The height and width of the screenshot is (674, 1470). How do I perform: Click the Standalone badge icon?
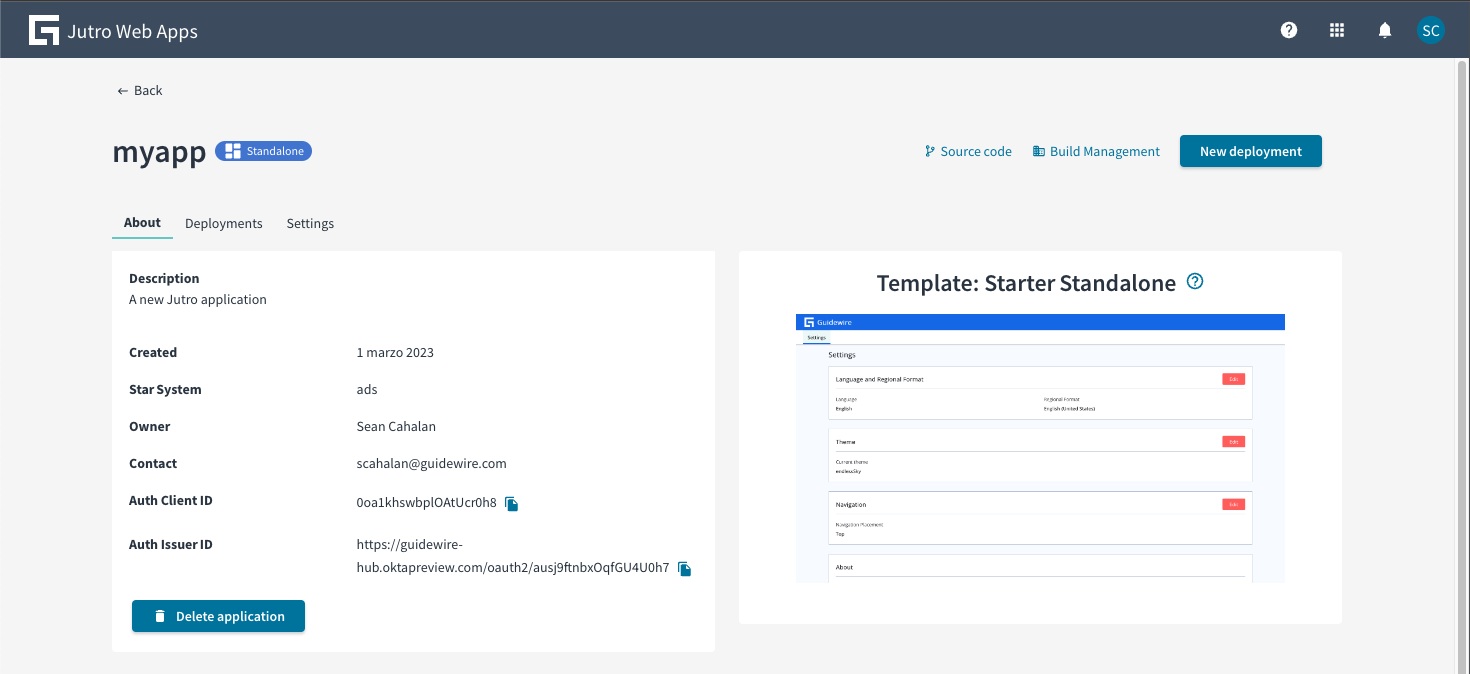click(x=233, y=151)
